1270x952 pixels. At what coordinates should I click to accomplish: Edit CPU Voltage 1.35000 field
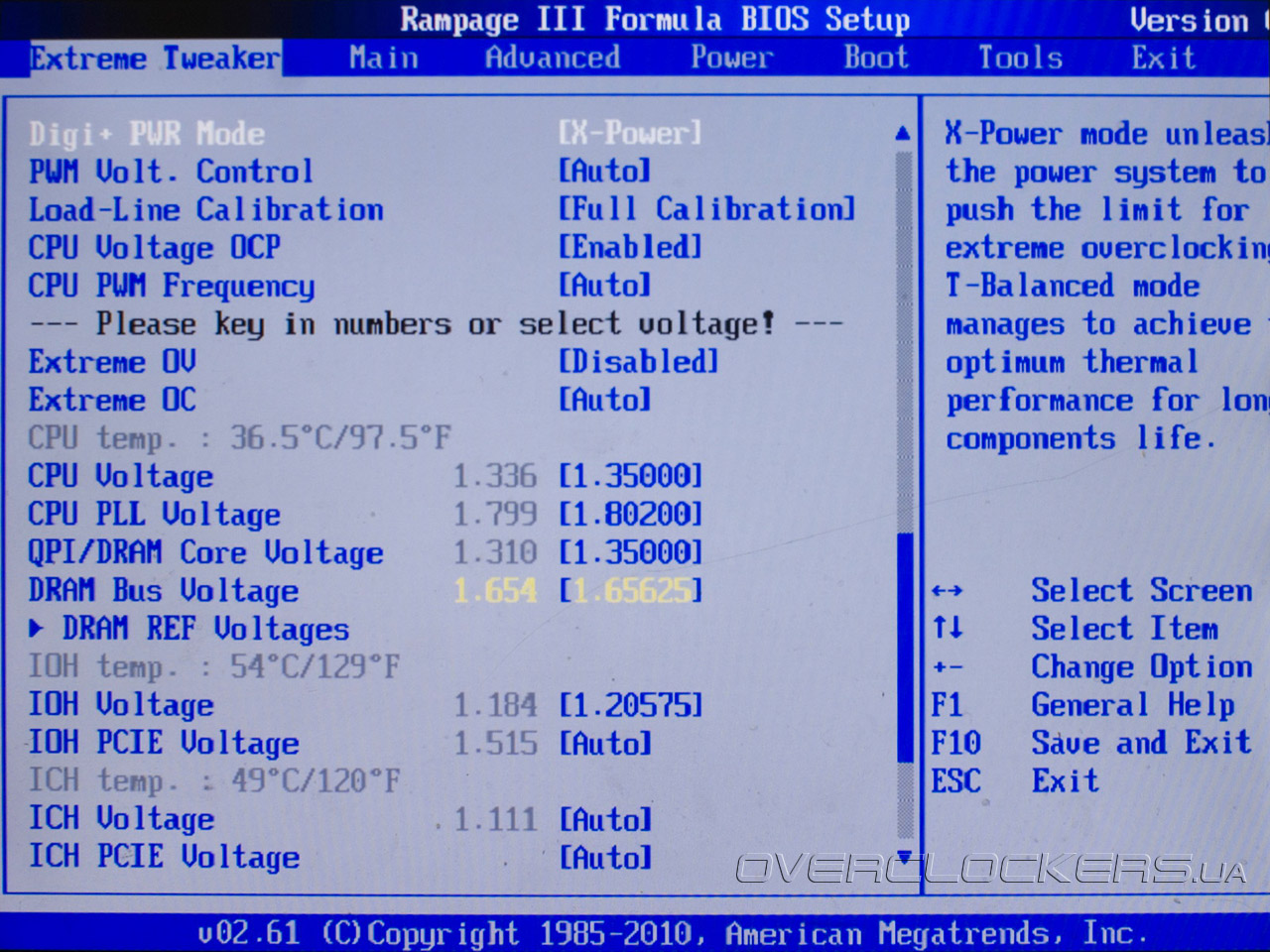(631, 477)
